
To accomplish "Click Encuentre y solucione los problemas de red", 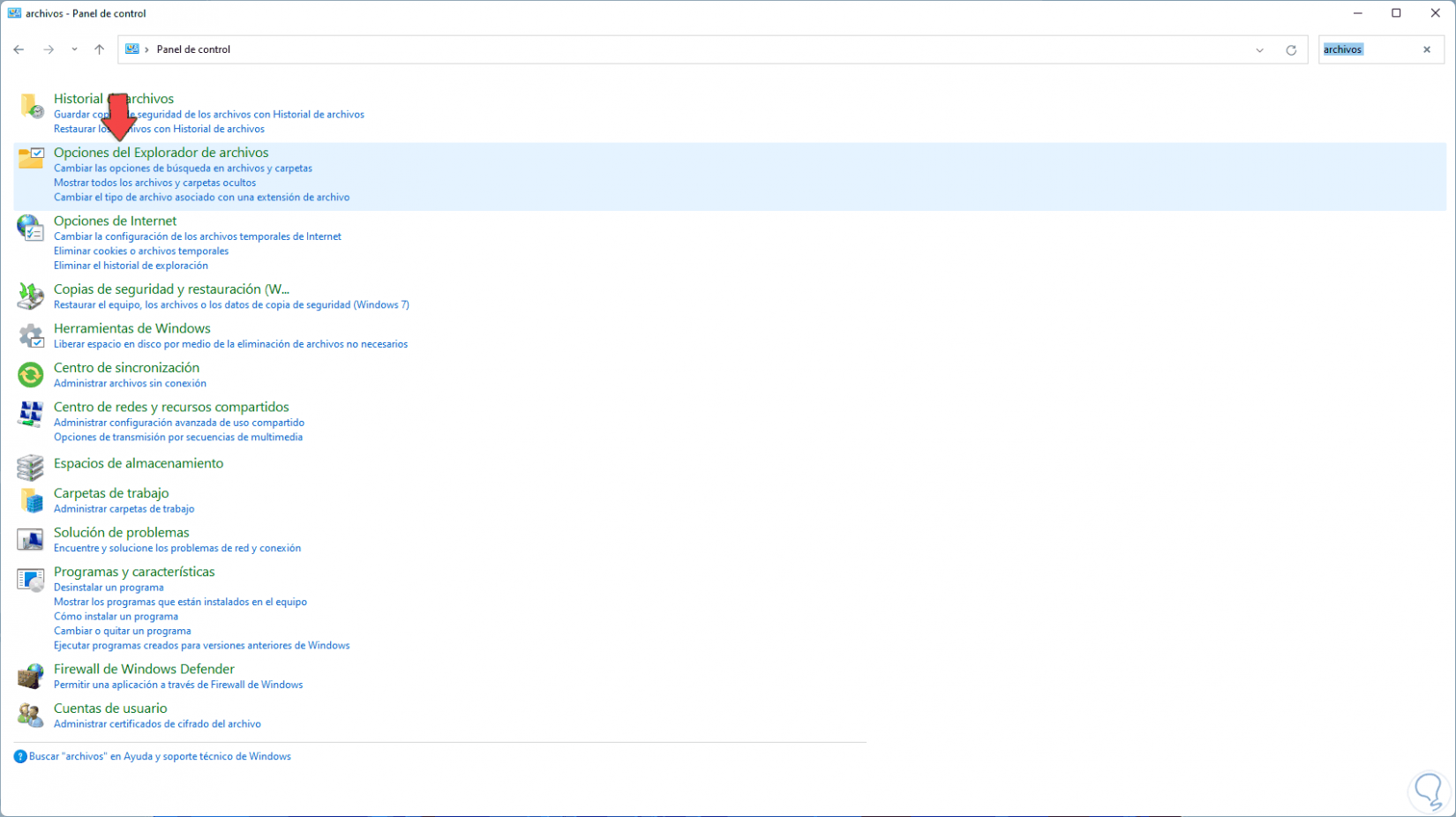I will click(x=177, y=548).
